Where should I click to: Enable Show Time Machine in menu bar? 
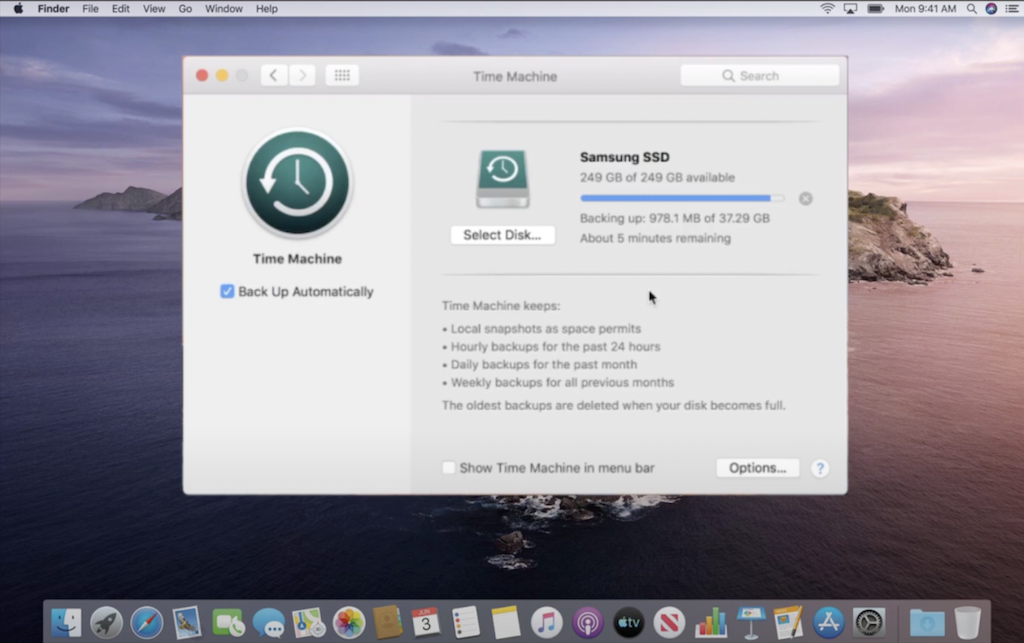click(448, 467)
